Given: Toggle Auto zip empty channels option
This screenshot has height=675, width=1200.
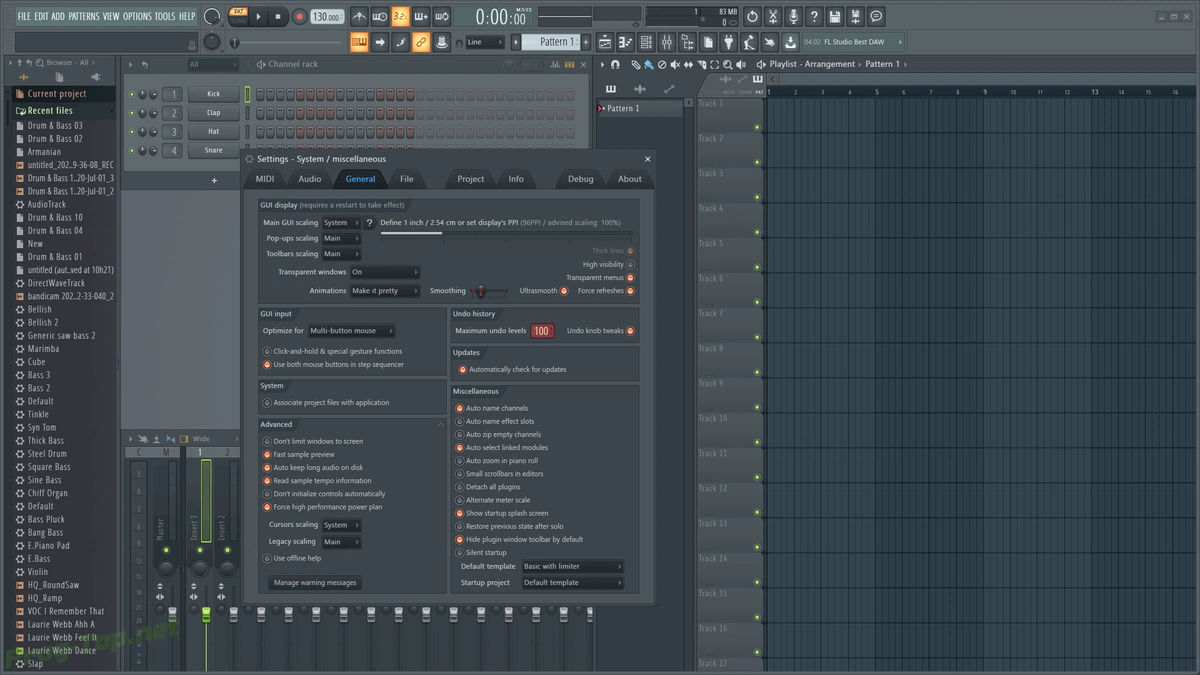Looking at the screenshot, I should (460, 435).
